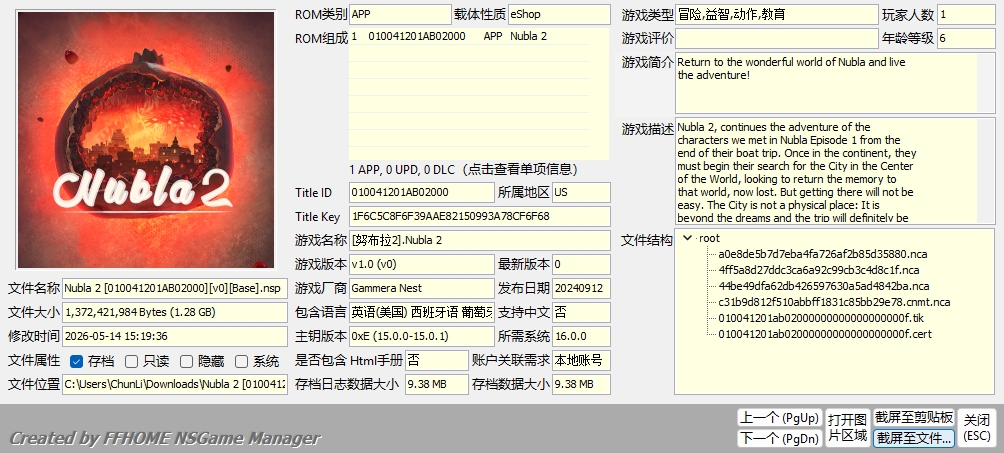This screenshot has width=1004, height=453.
Task: Click the 发布日期 field 20240912
Action: pyautogui.click(x=581, y=288)
